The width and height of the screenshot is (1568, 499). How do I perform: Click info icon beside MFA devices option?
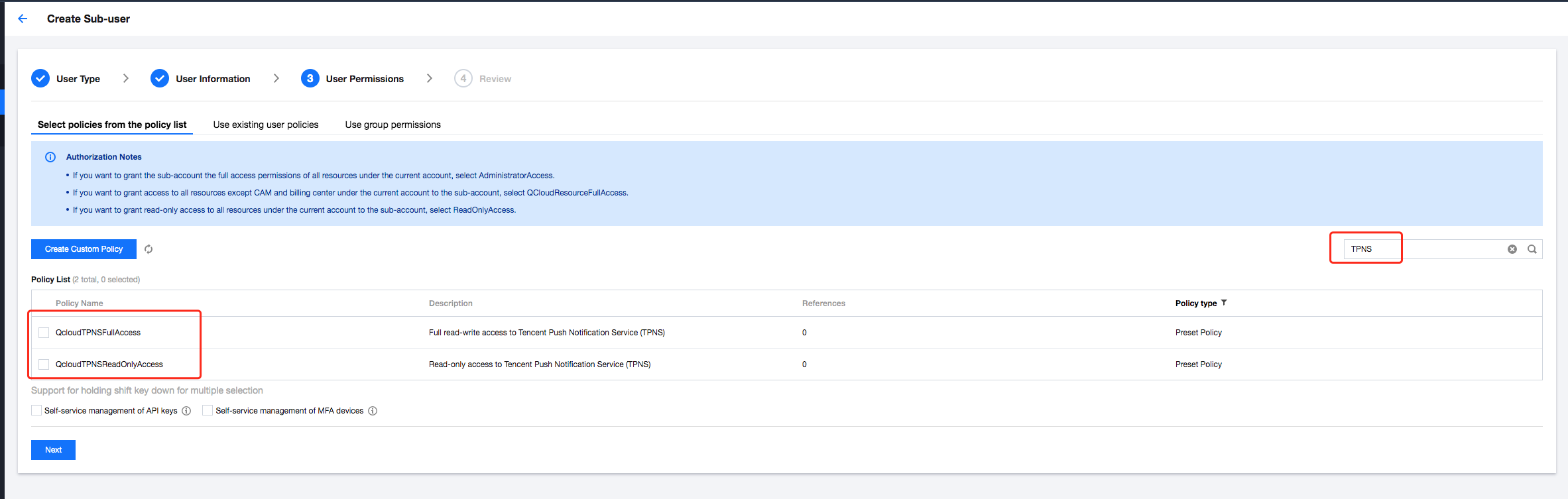pos(373,411)
